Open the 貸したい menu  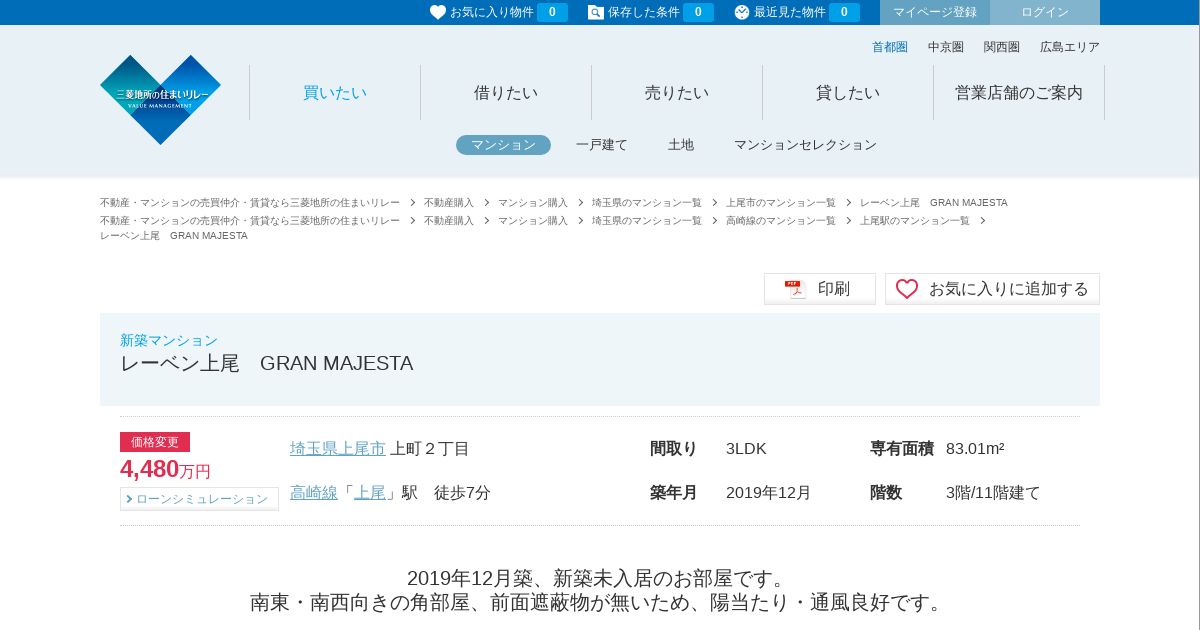click(848, 93)
